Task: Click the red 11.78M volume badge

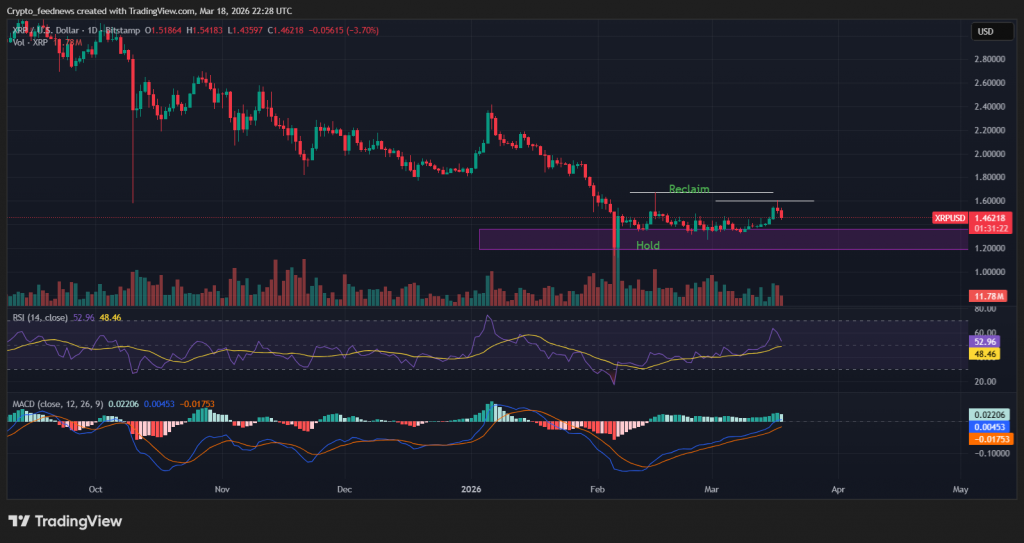Action: (988, 297)
